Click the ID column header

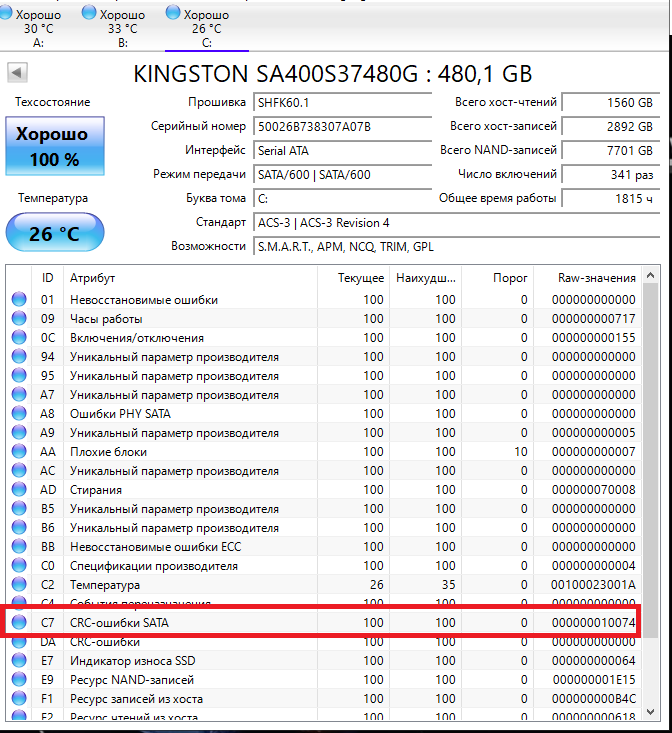click(x=48, y=278)
